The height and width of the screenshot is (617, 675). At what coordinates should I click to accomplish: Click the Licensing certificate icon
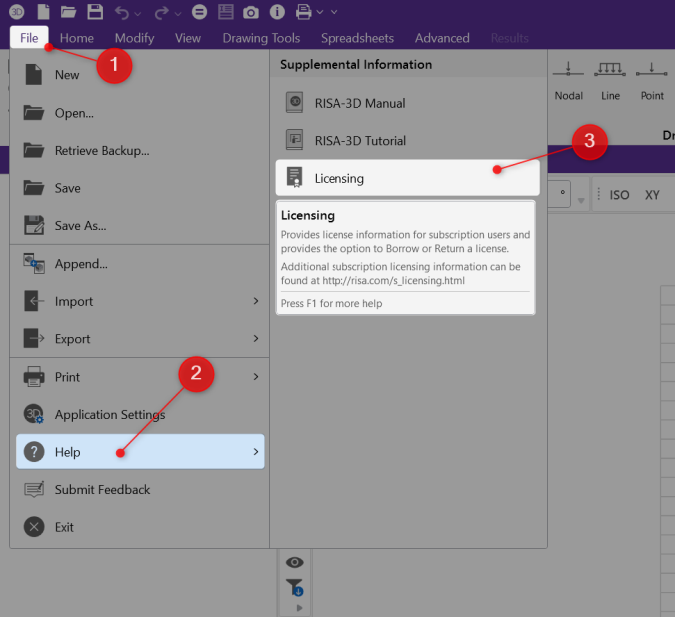[x=294, y=177]
